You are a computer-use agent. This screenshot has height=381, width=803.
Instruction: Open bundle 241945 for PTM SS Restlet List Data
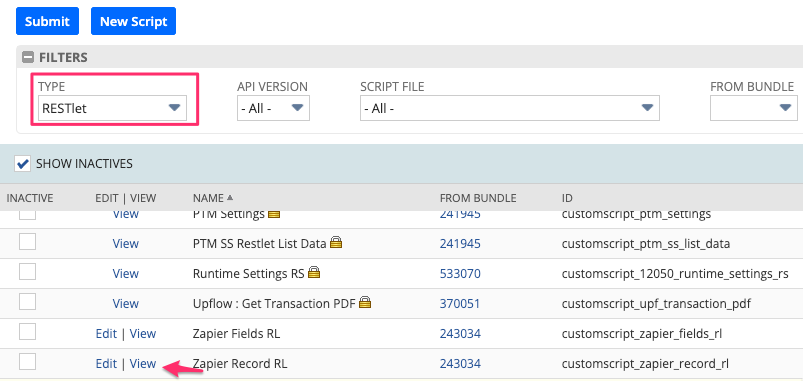click(460, 244)
